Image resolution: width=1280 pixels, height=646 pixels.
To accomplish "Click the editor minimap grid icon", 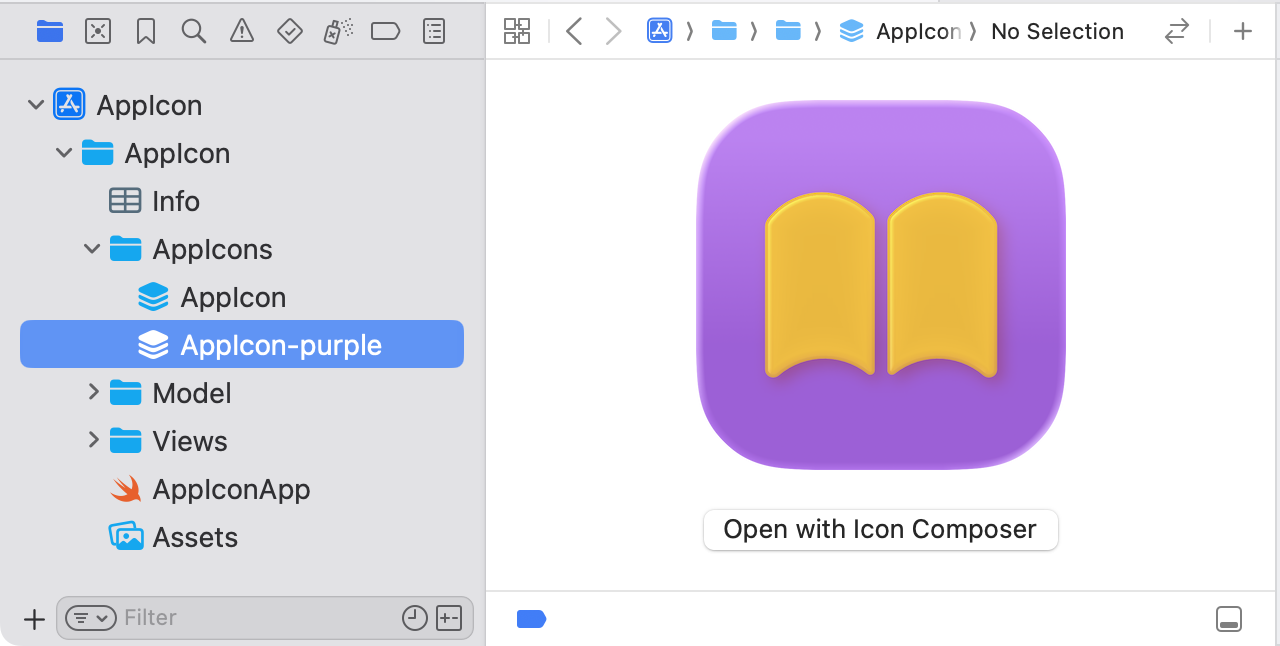I will (x=517, y=31).
